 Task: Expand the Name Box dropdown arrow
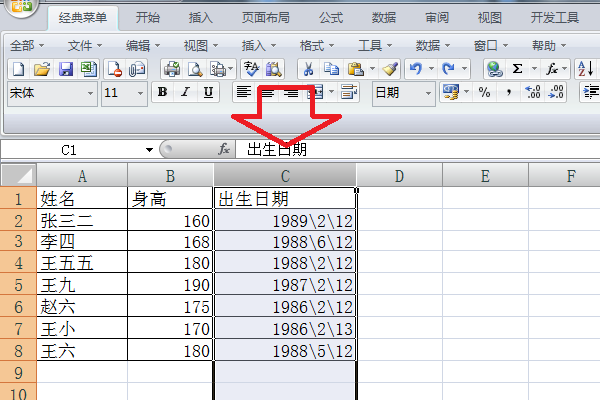tap(149, 150)
